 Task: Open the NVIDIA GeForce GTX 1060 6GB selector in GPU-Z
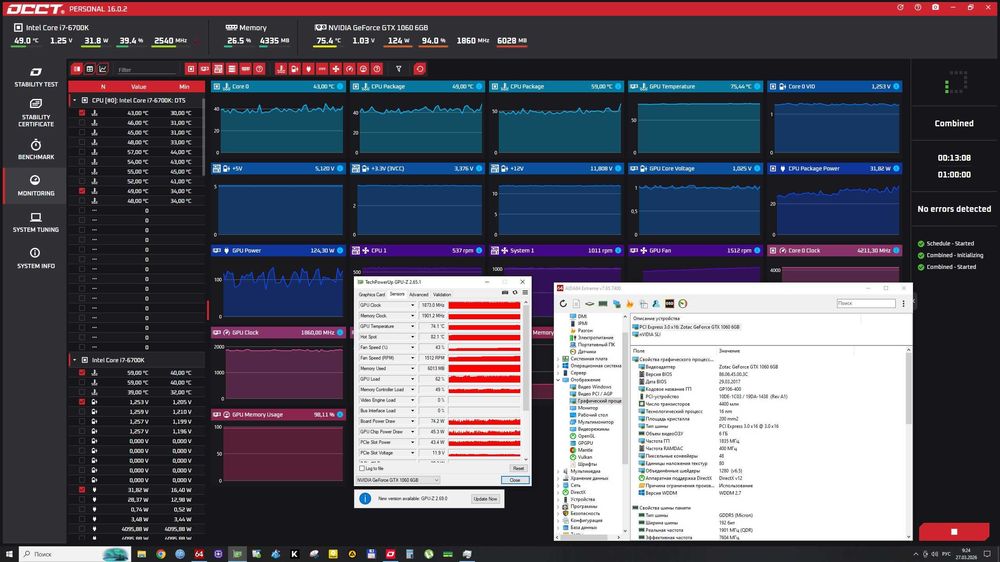click(398, 480)
